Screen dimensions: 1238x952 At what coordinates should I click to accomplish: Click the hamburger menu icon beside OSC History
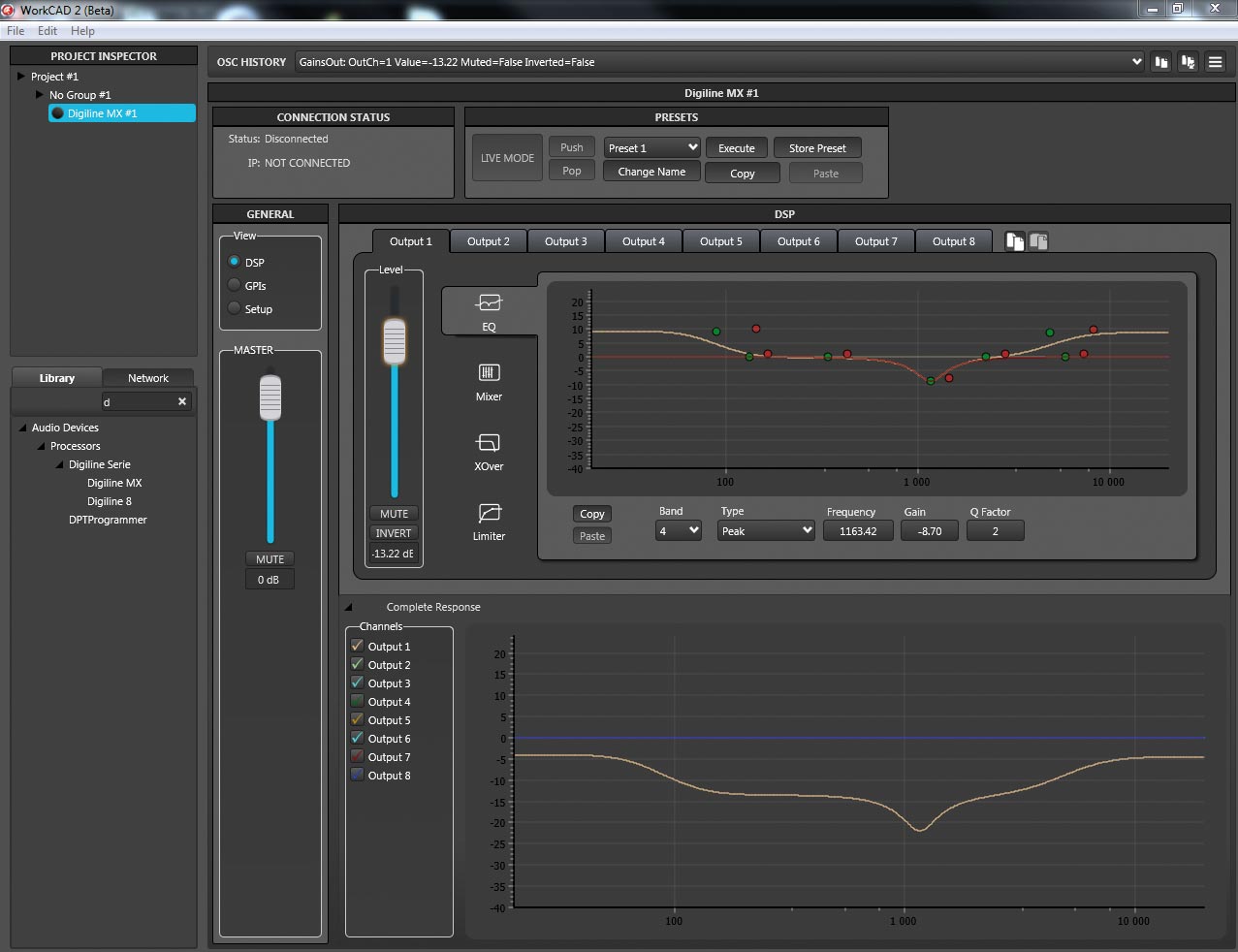[x=1215, y=62]
